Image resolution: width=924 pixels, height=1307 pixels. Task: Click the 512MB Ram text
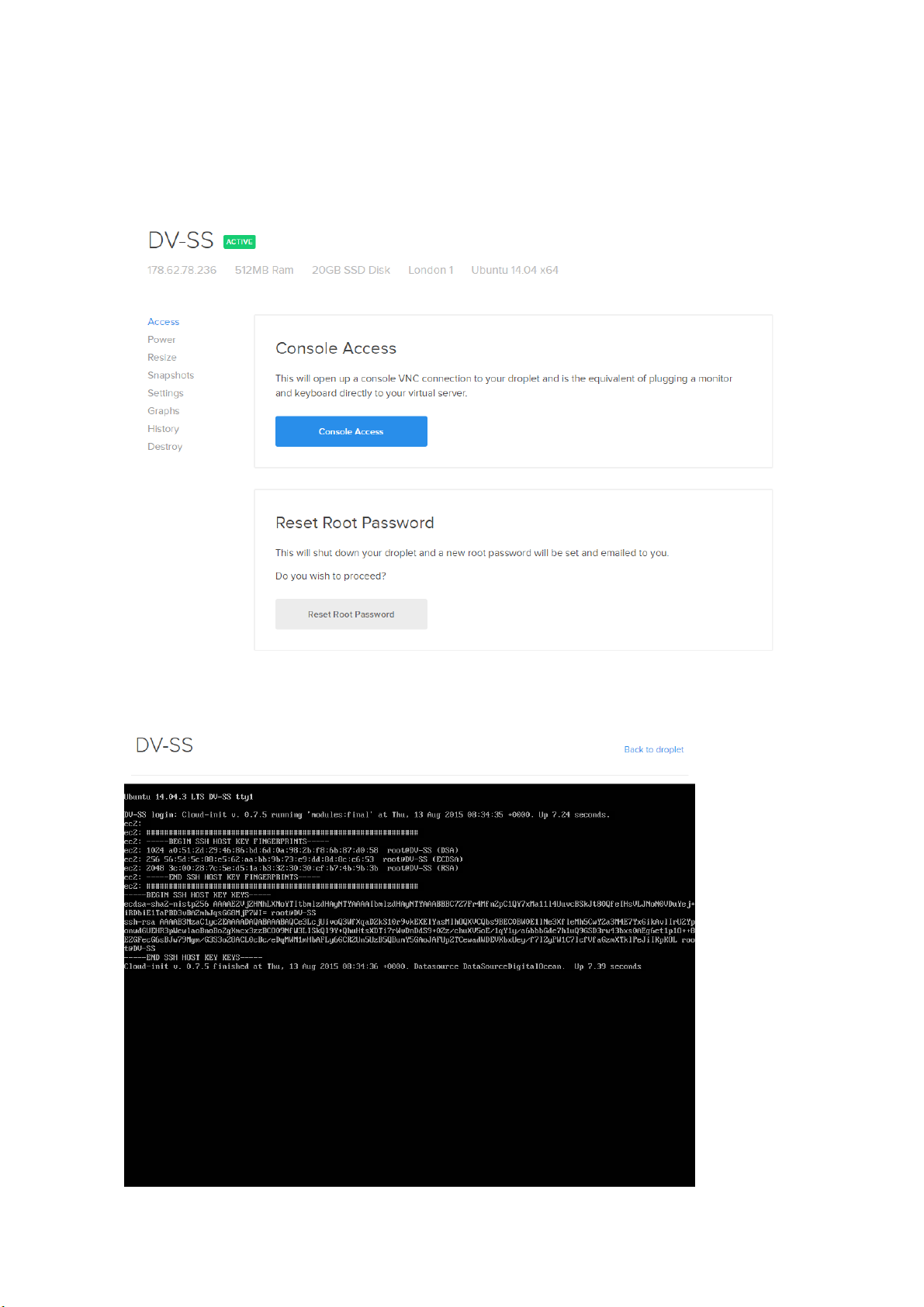pyautogui.click(x=264, y=270)
